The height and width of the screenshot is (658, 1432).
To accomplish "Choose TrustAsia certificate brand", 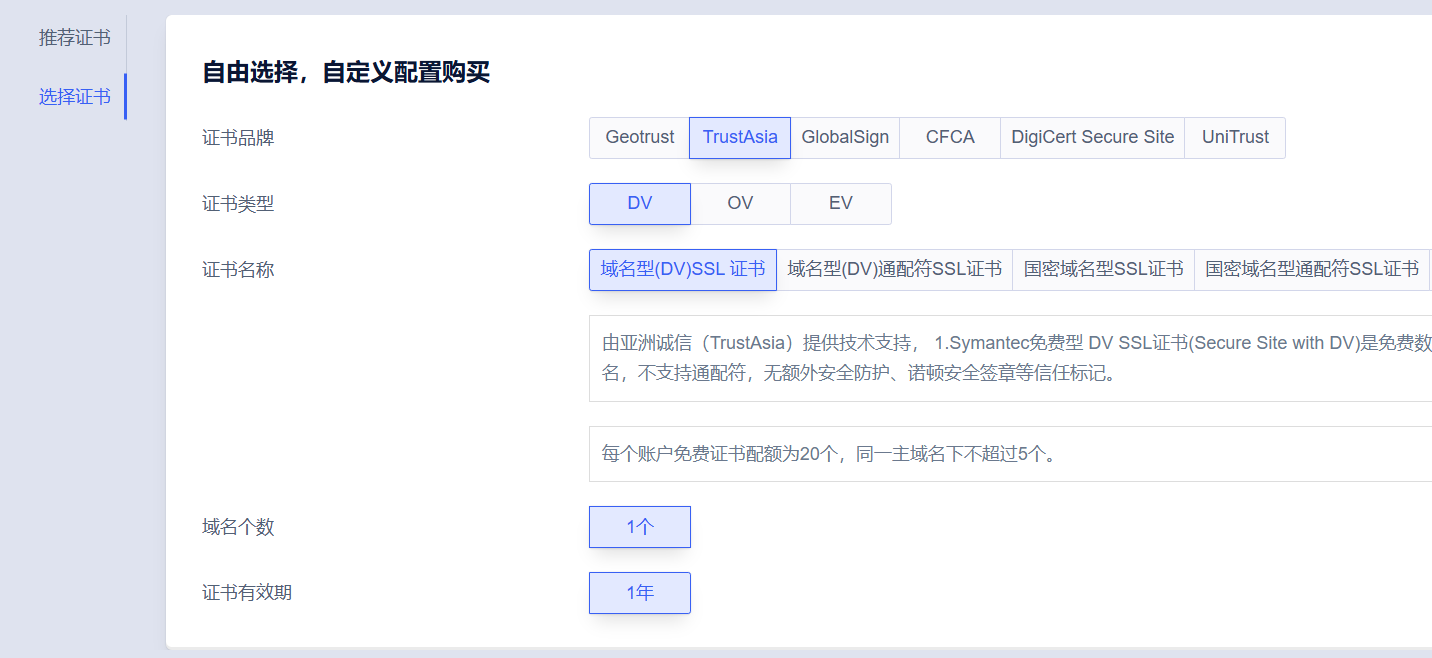I will point(740,138).
